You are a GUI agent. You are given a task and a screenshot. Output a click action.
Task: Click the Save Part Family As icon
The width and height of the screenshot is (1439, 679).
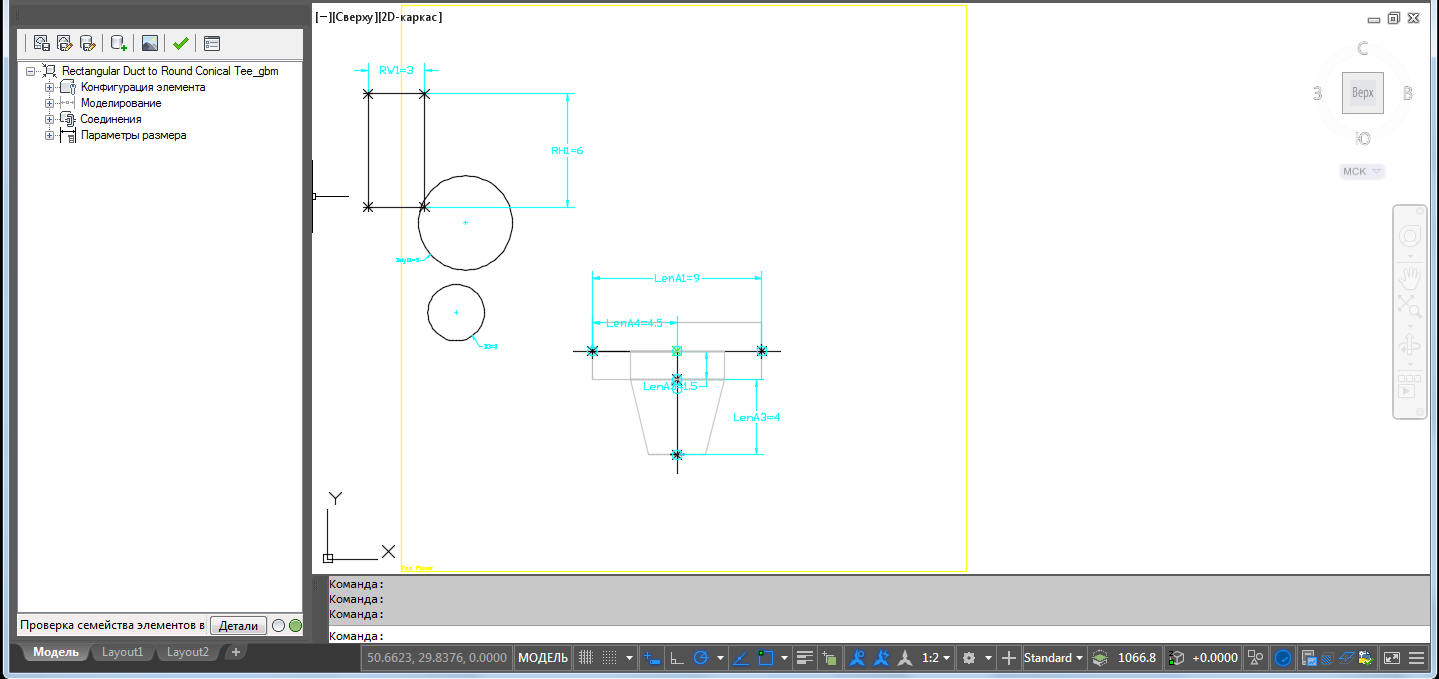pyautogui.click(x=64, y=43)
